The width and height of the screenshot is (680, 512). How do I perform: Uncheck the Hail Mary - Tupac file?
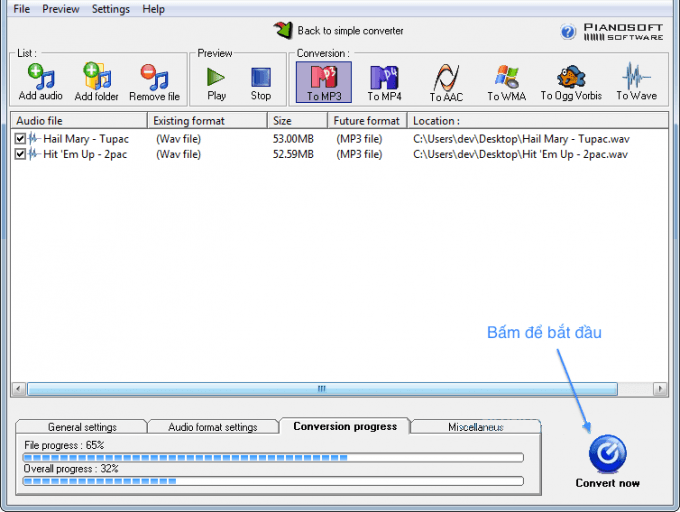[x=20, y=139]
